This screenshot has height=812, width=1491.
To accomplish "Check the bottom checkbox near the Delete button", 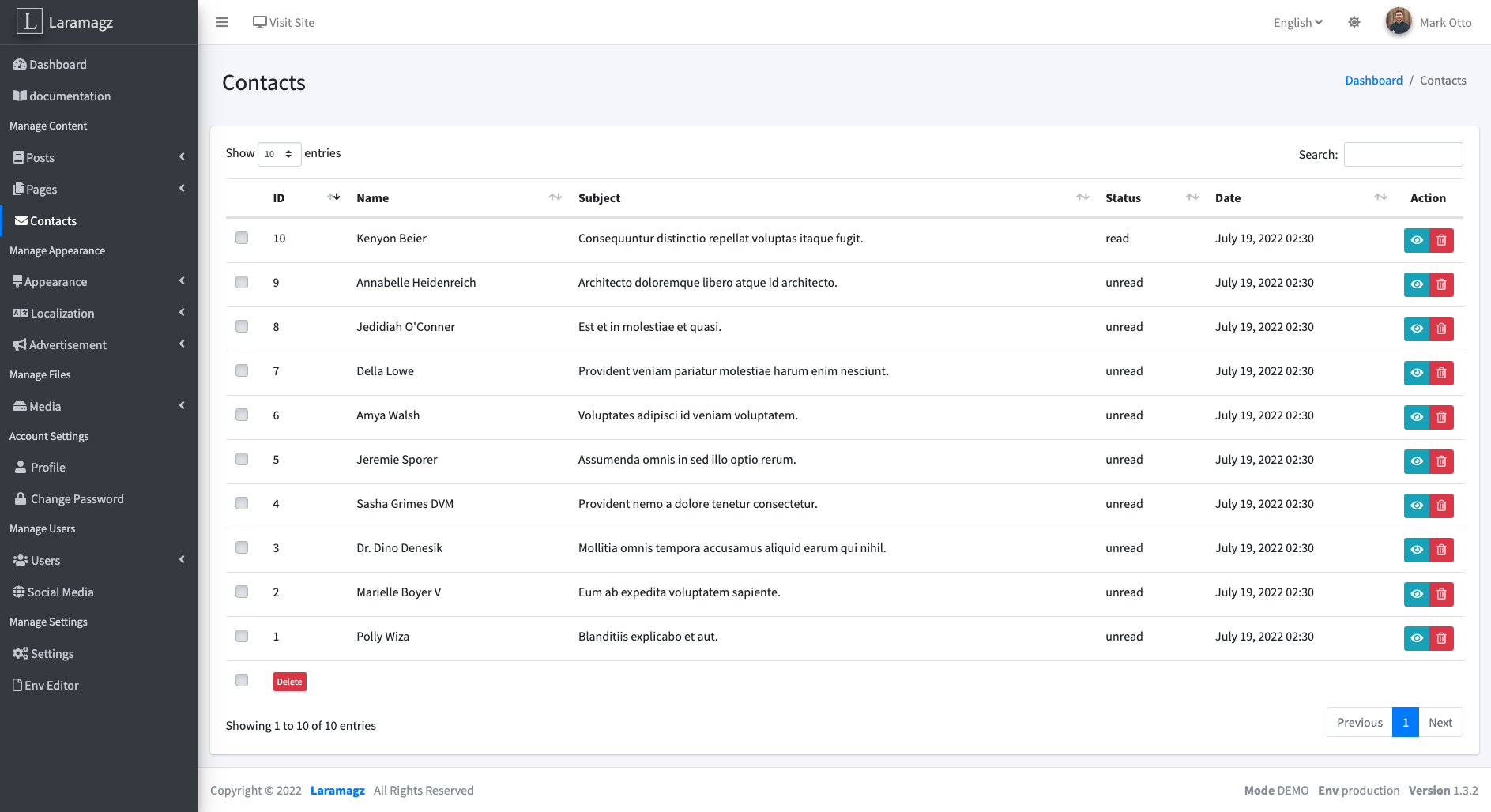I will coord(242,679).
